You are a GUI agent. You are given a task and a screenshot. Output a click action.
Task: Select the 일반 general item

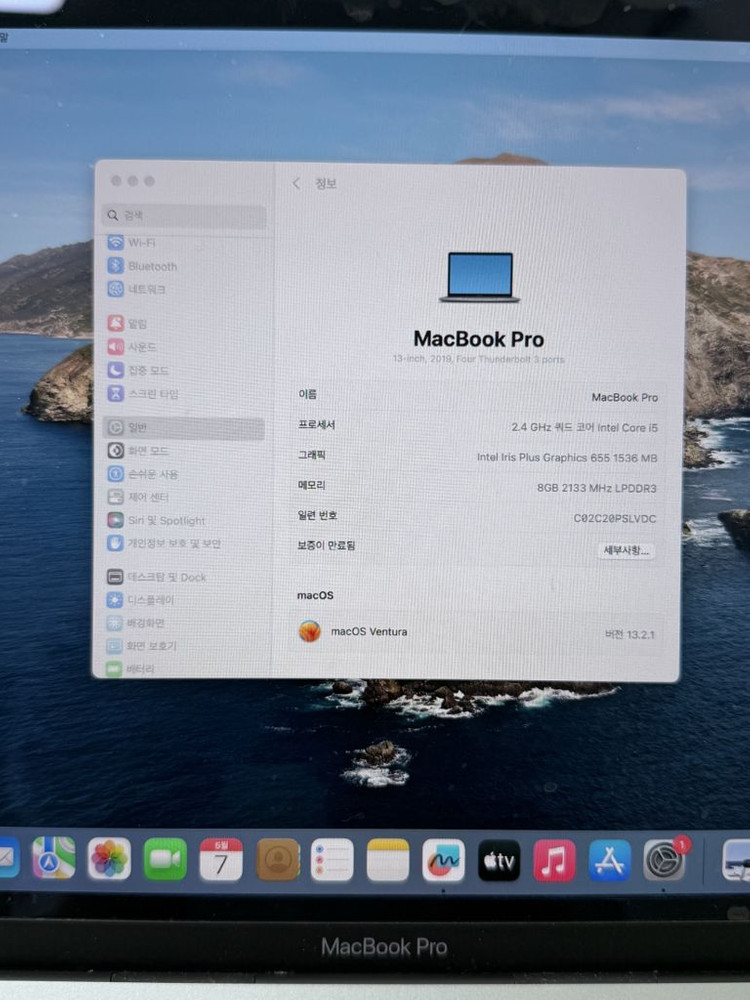(x=184, y=427)
